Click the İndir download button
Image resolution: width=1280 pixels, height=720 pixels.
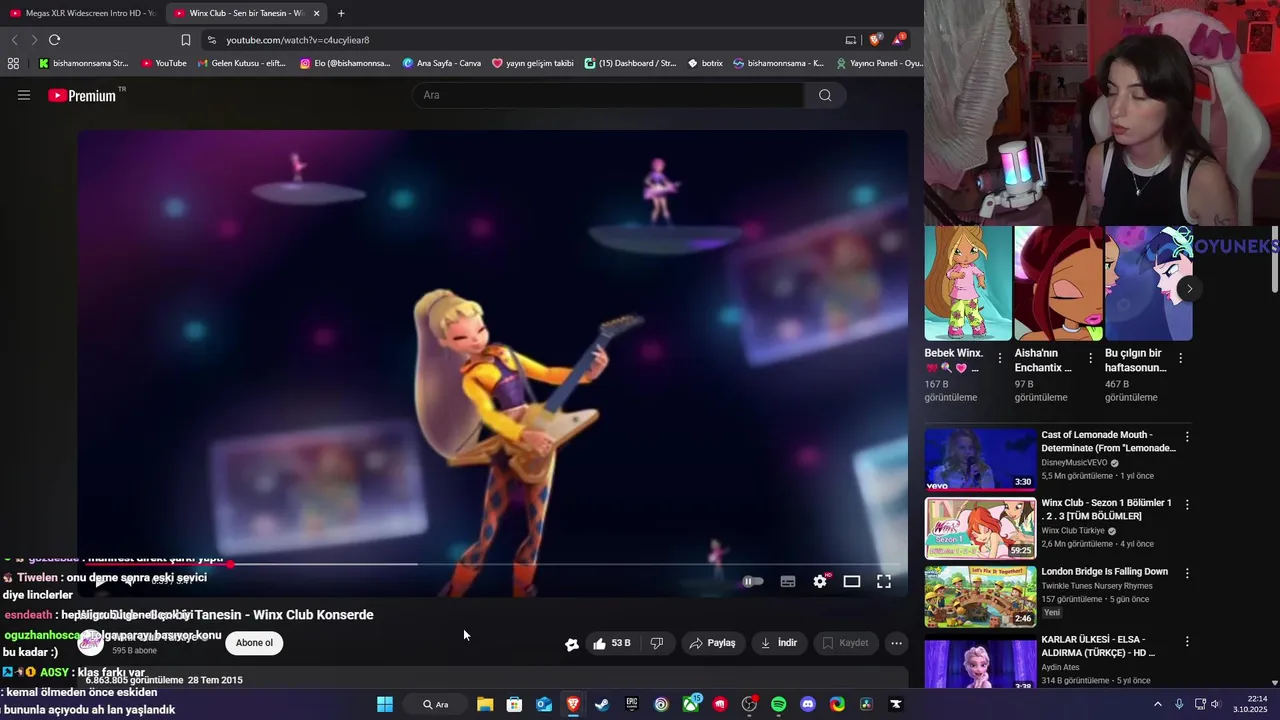779,643
